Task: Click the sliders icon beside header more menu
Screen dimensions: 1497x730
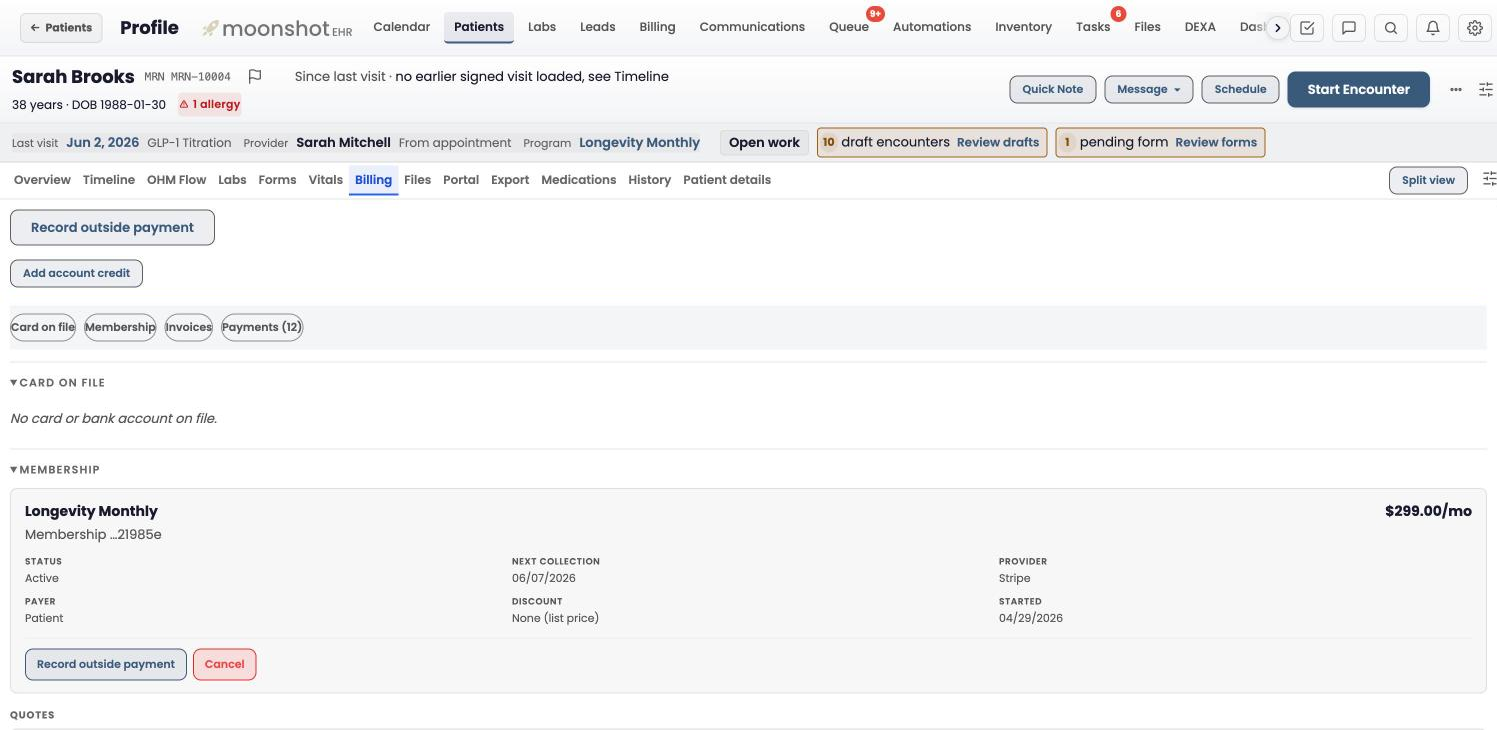Action: pos(1486,89)
